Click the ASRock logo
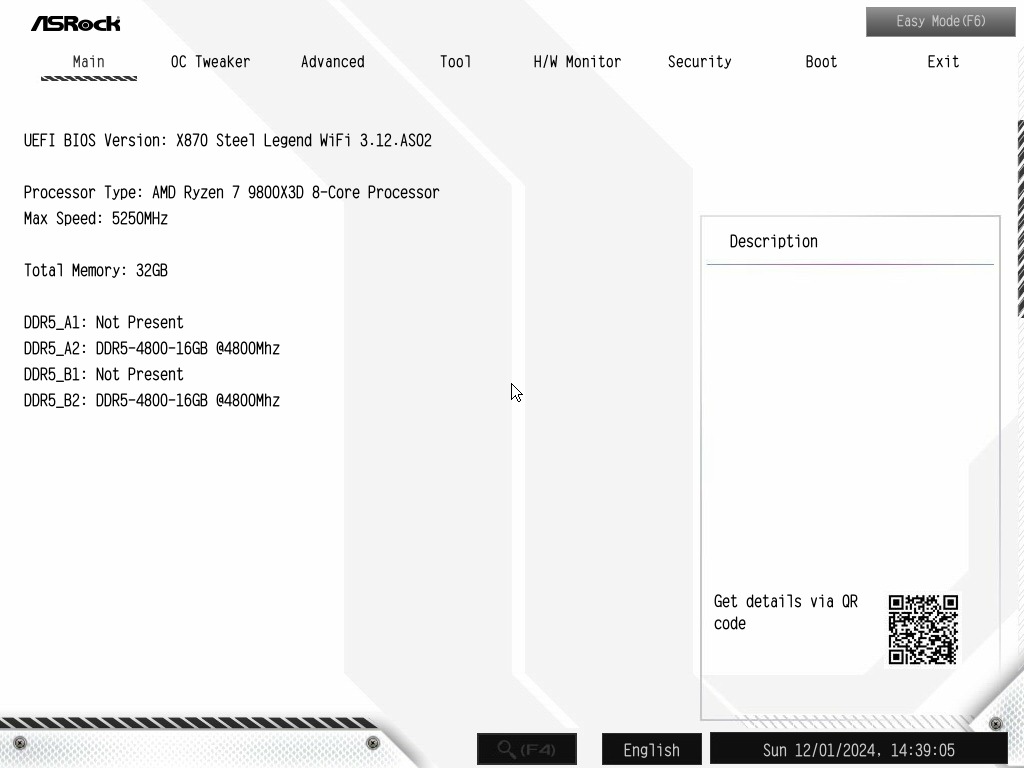The width and height of the screenshot is (1024, 768). [x=76, y=24]
